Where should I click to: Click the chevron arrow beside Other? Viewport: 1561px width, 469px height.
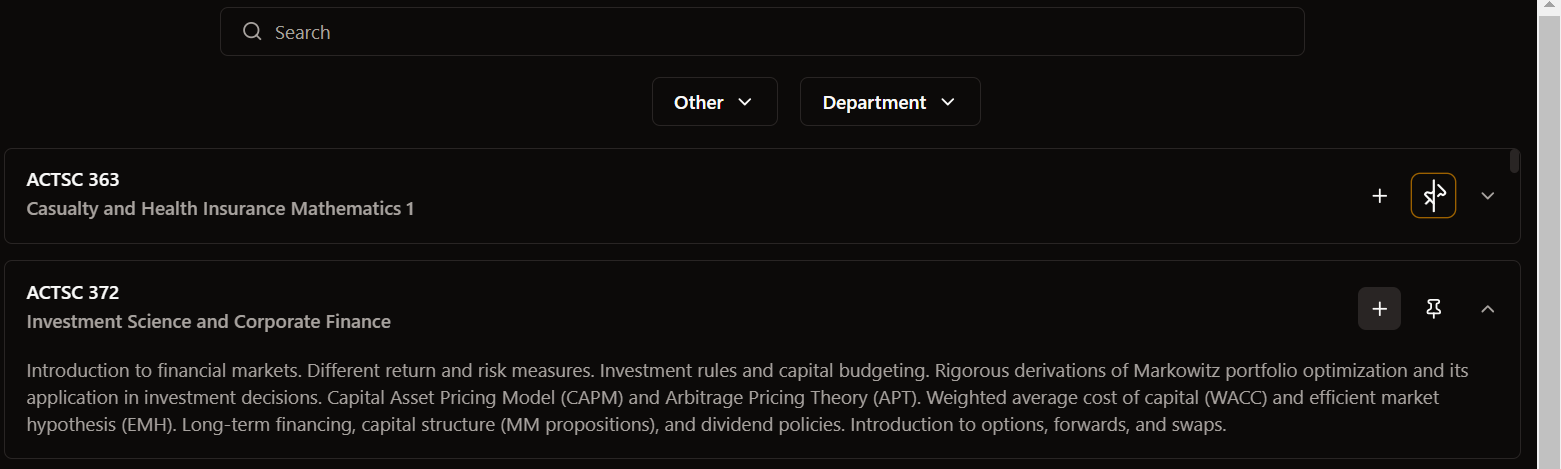744,102
